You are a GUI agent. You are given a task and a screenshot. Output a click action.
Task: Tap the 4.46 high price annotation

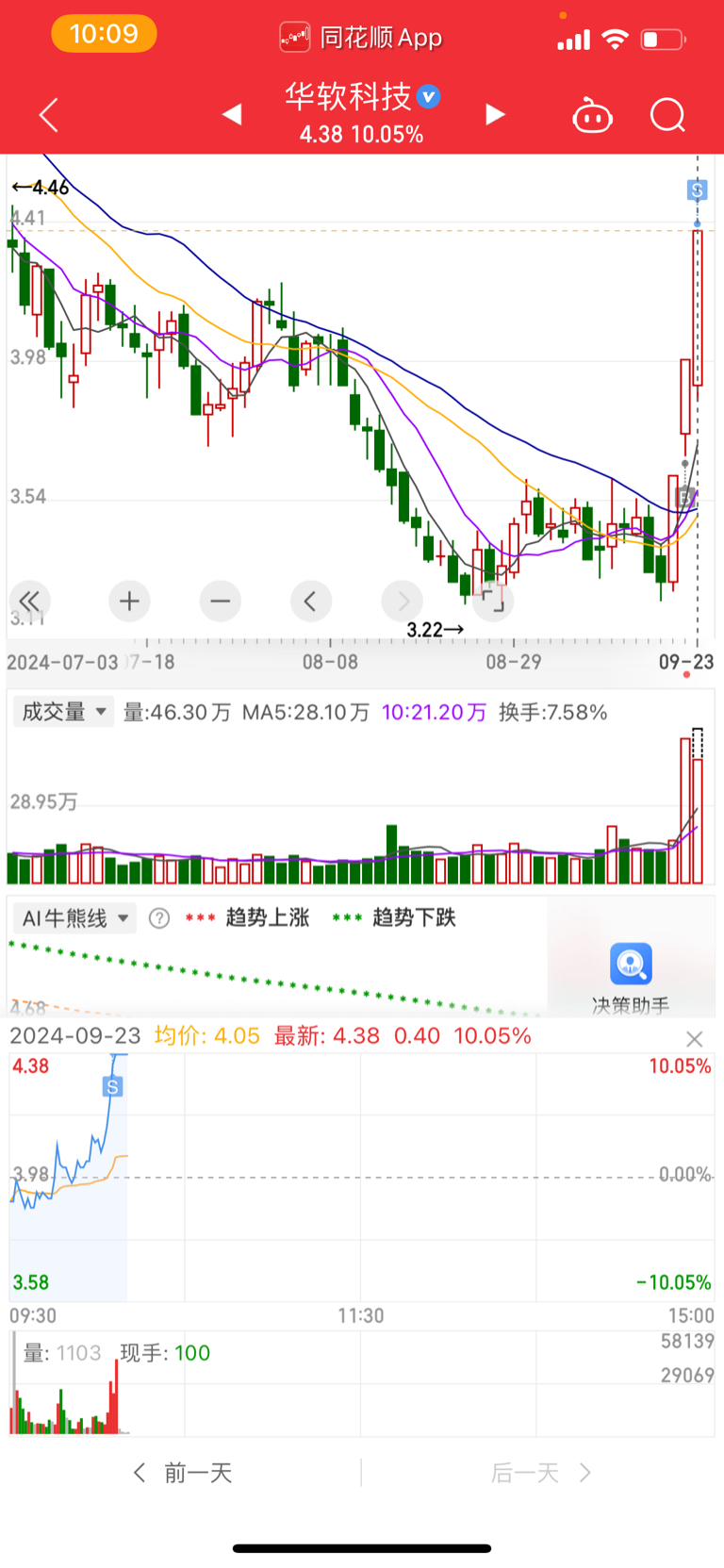coord(41,188)
